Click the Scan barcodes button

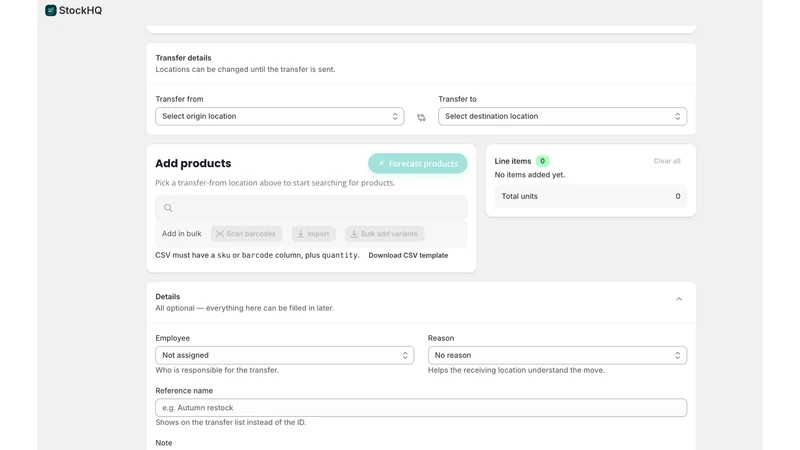click(246, 234)
